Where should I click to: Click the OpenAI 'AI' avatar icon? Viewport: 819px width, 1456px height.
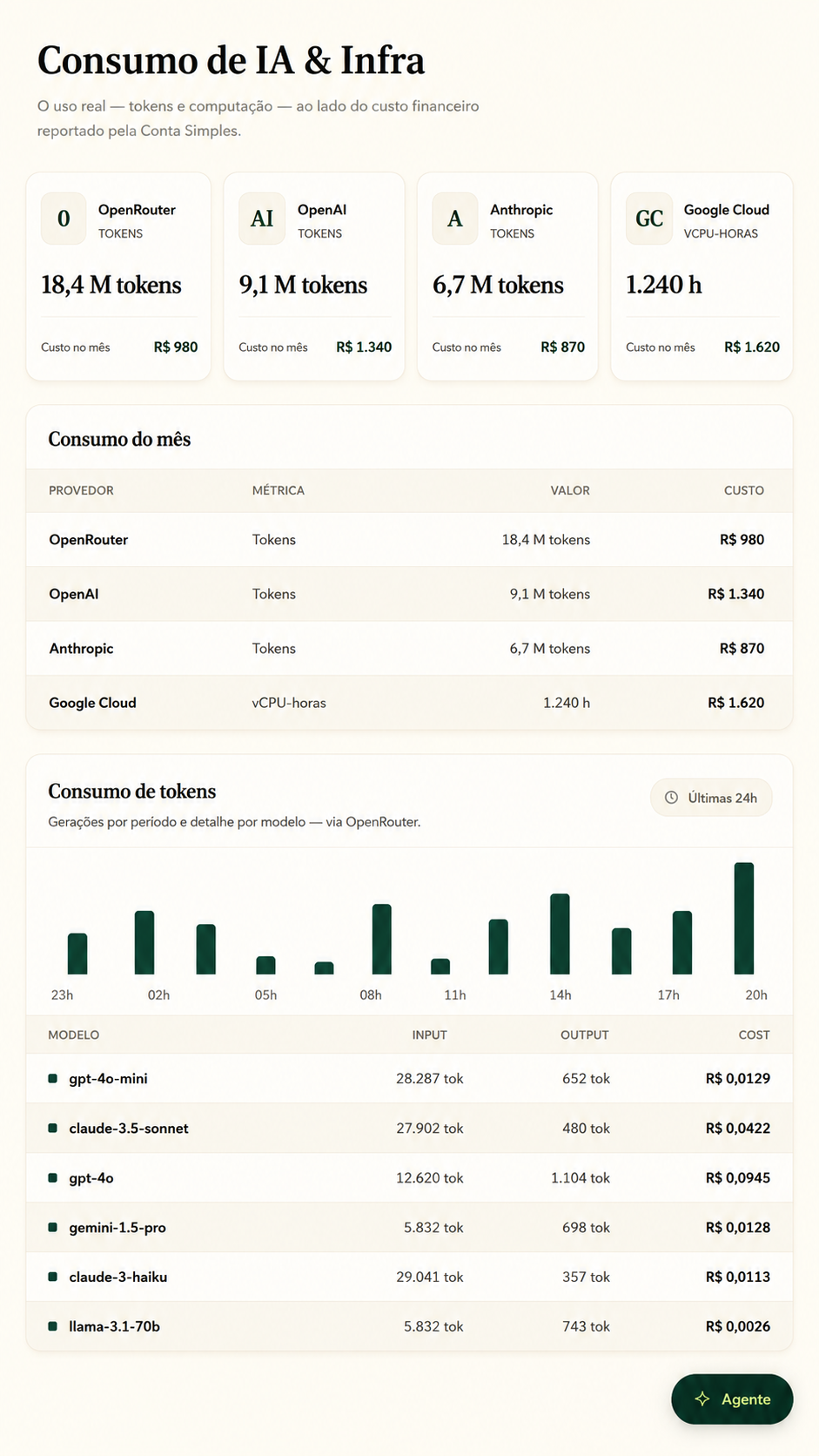click(x=262, y=219)
